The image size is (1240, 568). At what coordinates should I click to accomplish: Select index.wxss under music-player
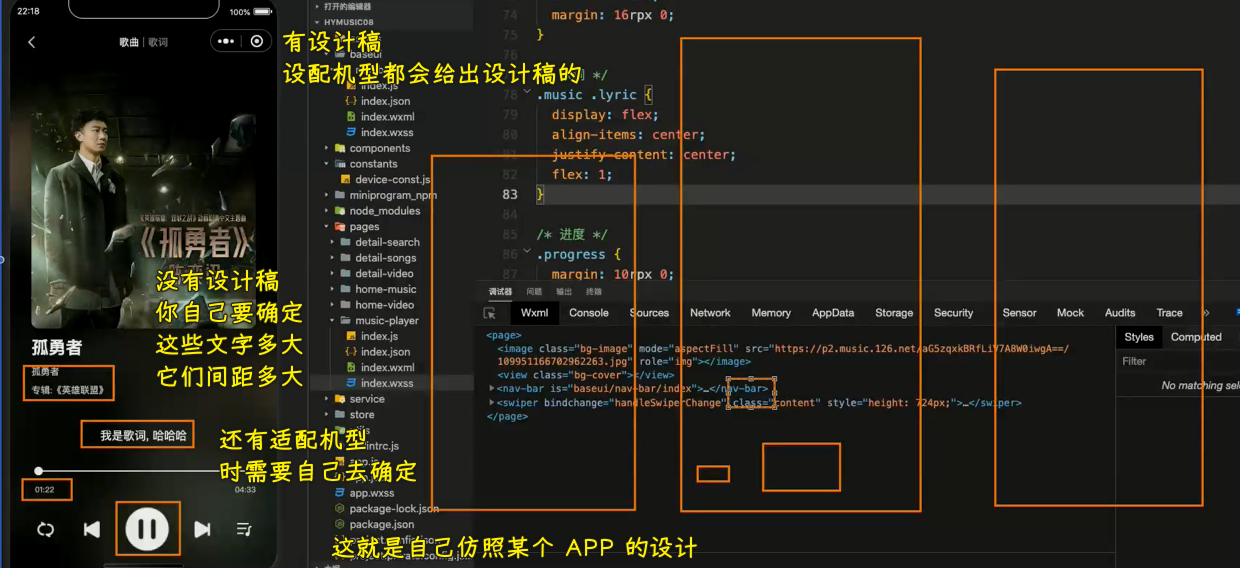click(x=387, y=383)
